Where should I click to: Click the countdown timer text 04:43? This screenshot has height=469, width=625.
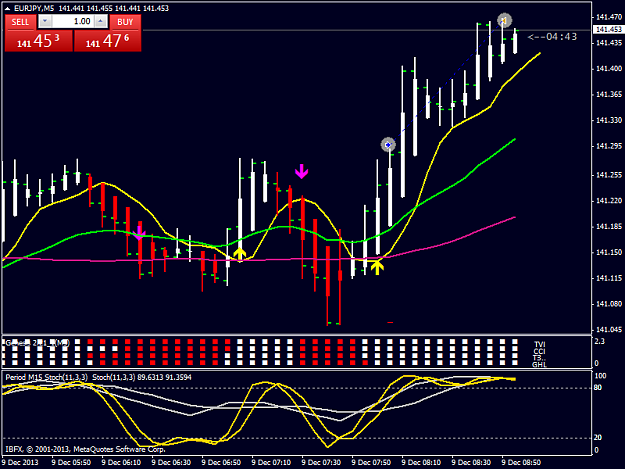pyautogui.click(x=562, y=37)
